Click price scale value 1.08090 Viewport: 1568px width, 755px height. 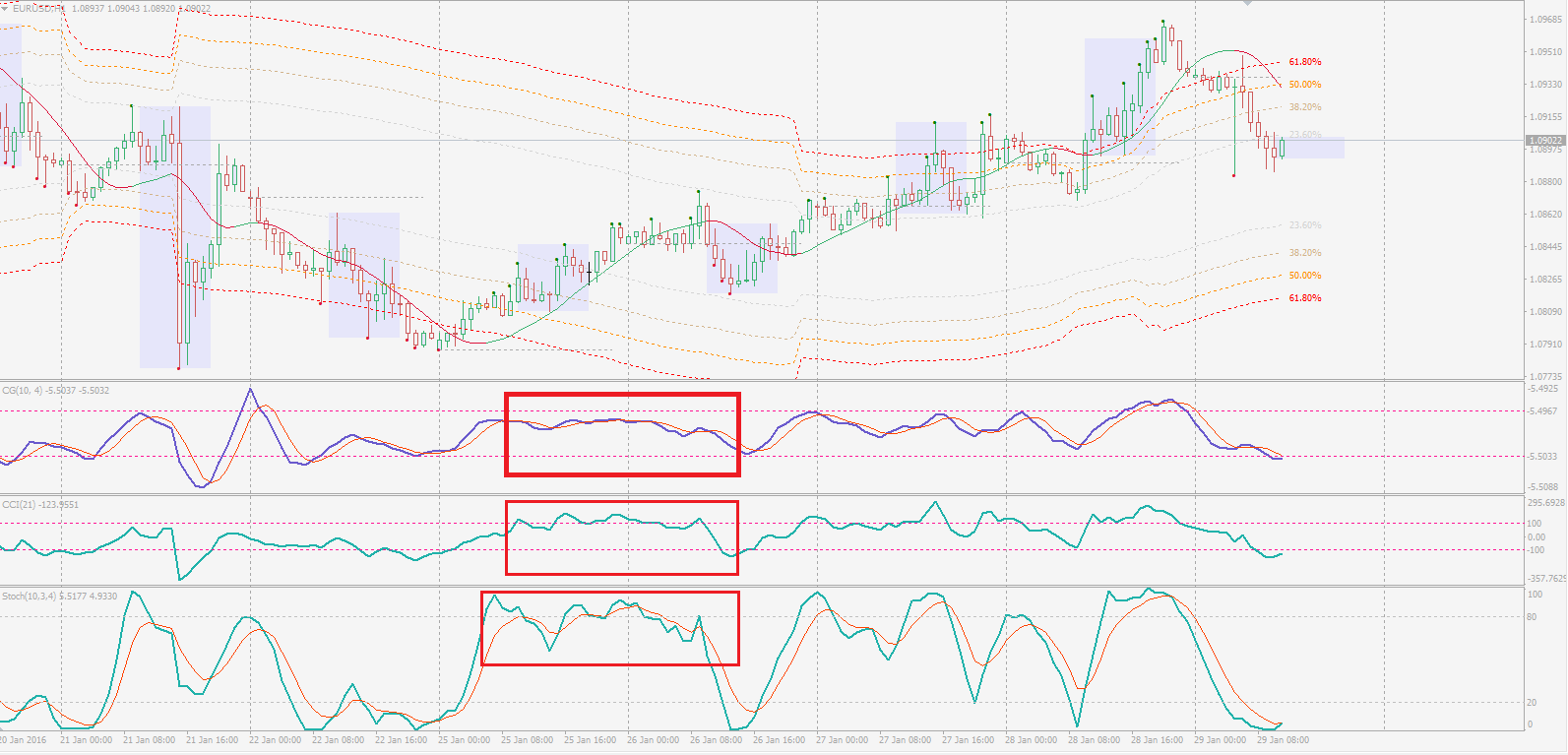click(x=1546, y=312)
